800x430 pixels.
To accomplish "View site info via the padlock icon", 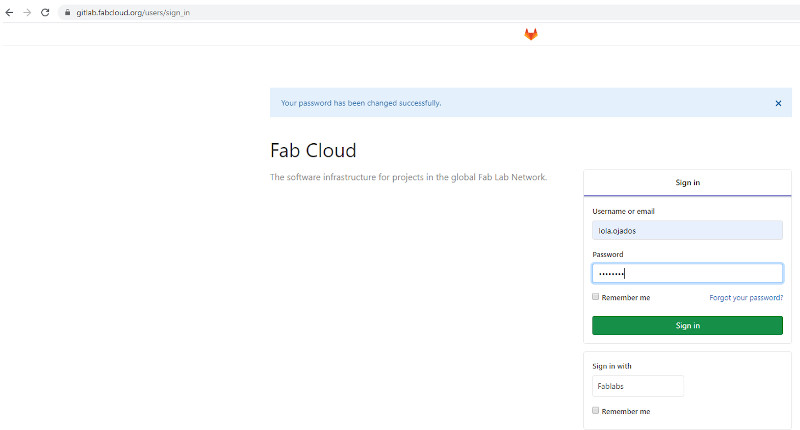I will point(67,12).
